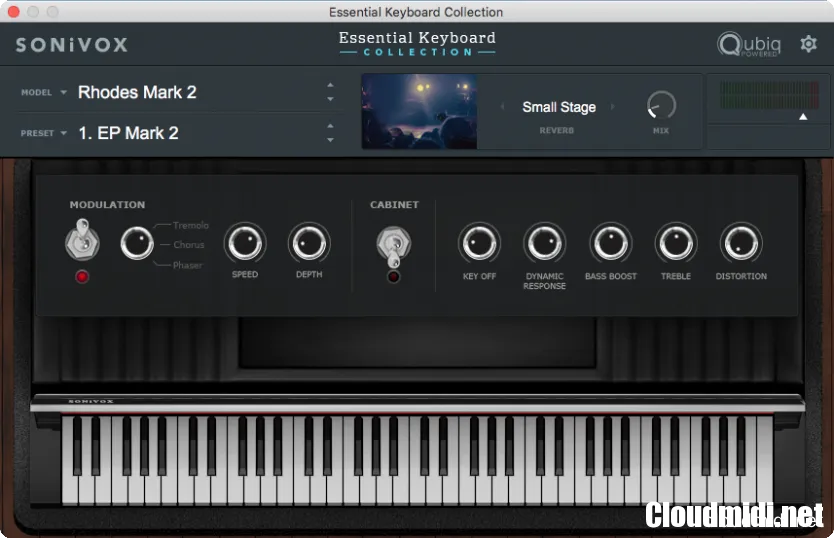The width and height of the screenshot is (834, 538).
Task: Click the Distortion knob
Action: [x=741, y=243]
